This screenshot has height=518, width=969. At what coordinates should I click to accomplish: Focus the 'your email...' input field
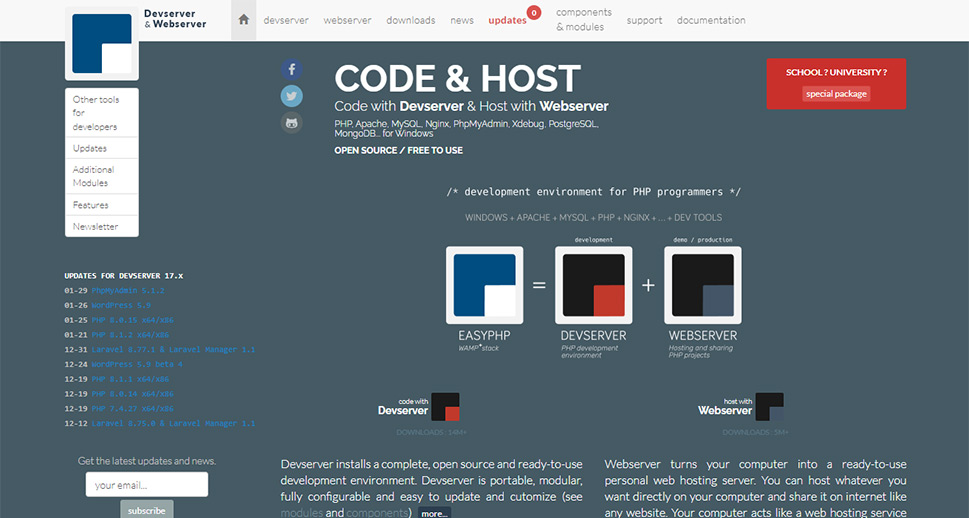pyautogui.click(x=147, y=485)
